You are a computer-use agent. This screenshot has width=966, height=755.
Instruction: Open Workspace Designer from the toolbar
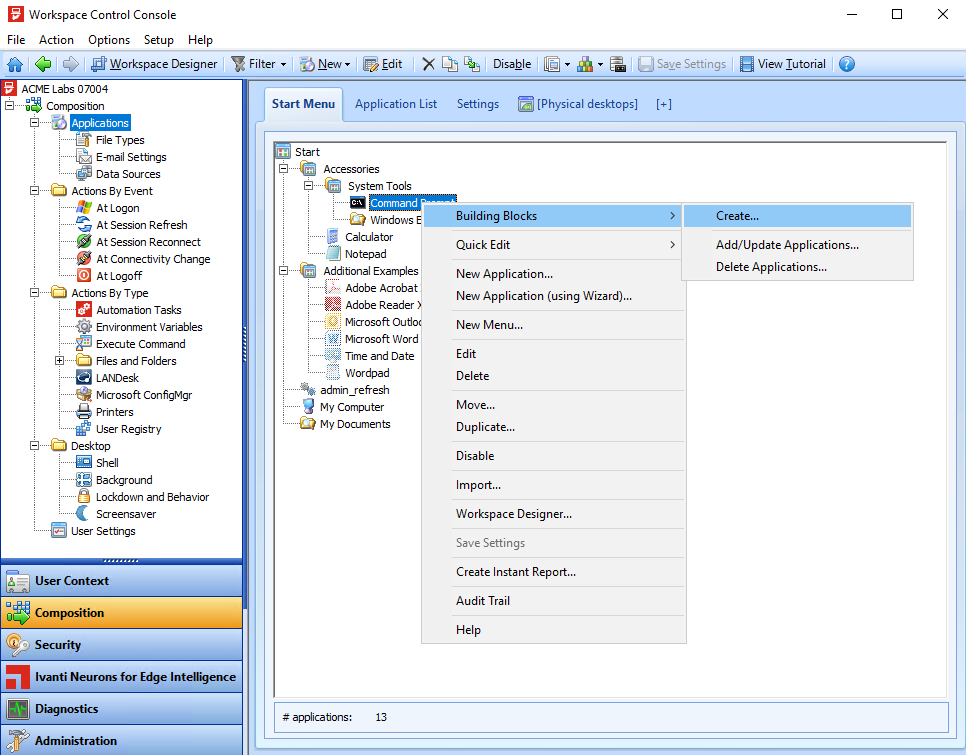tap(154, 64)
